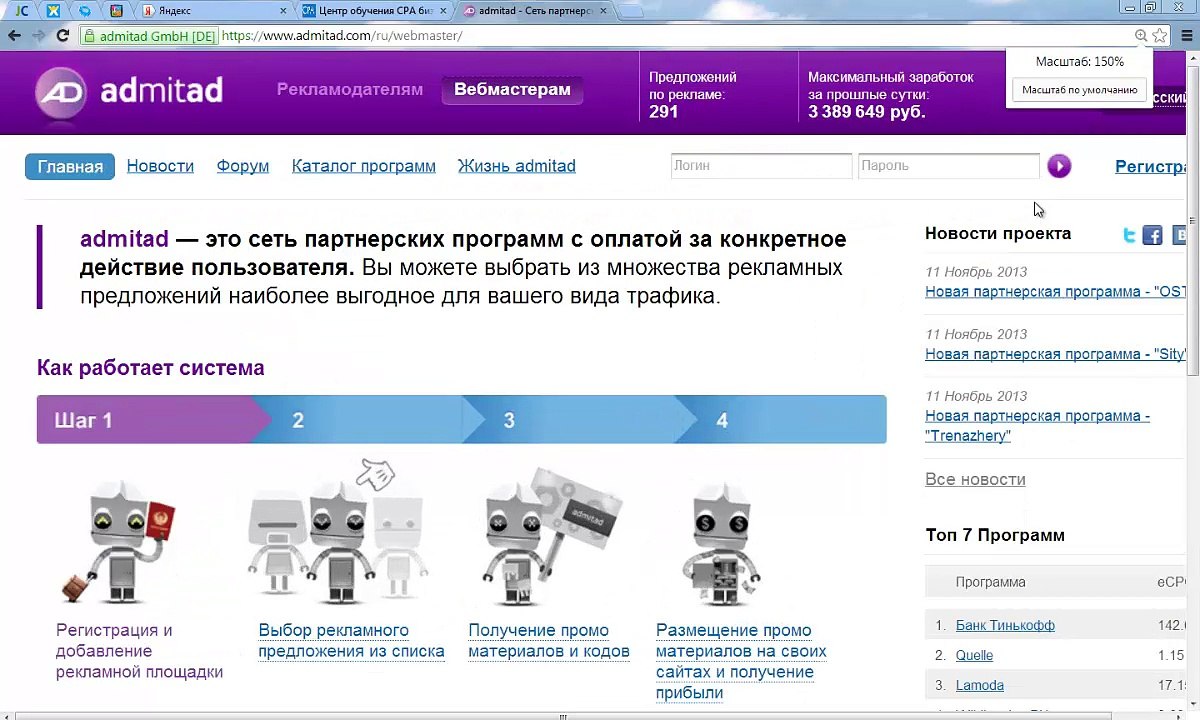Viewport: 1200px width, 720px height.
Task: Click the Пароль input field
Action: 948,166
